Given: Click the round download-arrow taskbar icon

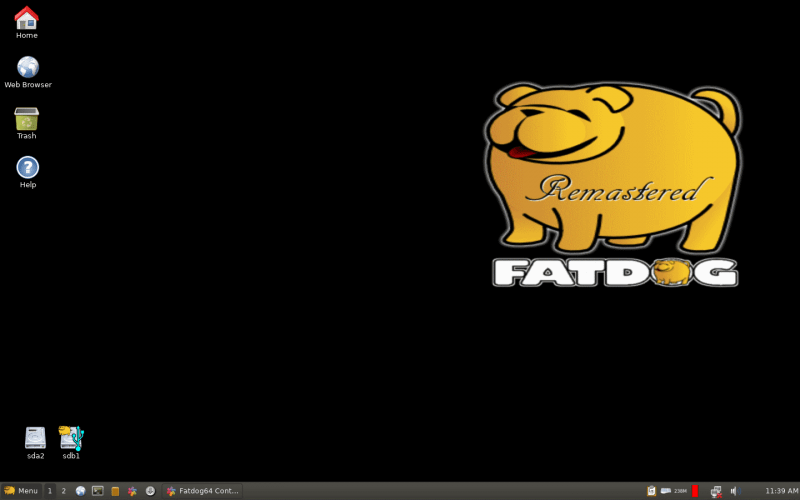Looking at the screenshot, I should click(150, 491).
